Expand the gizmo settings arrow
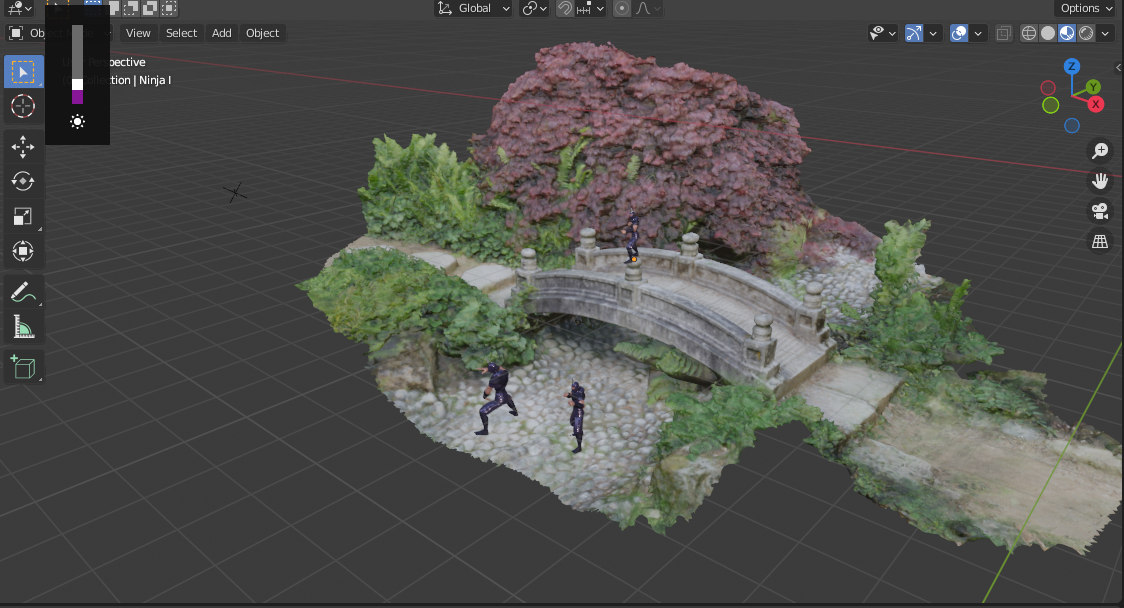The width and height of the screenshot is (1124, 608). [x=933, y=33]
